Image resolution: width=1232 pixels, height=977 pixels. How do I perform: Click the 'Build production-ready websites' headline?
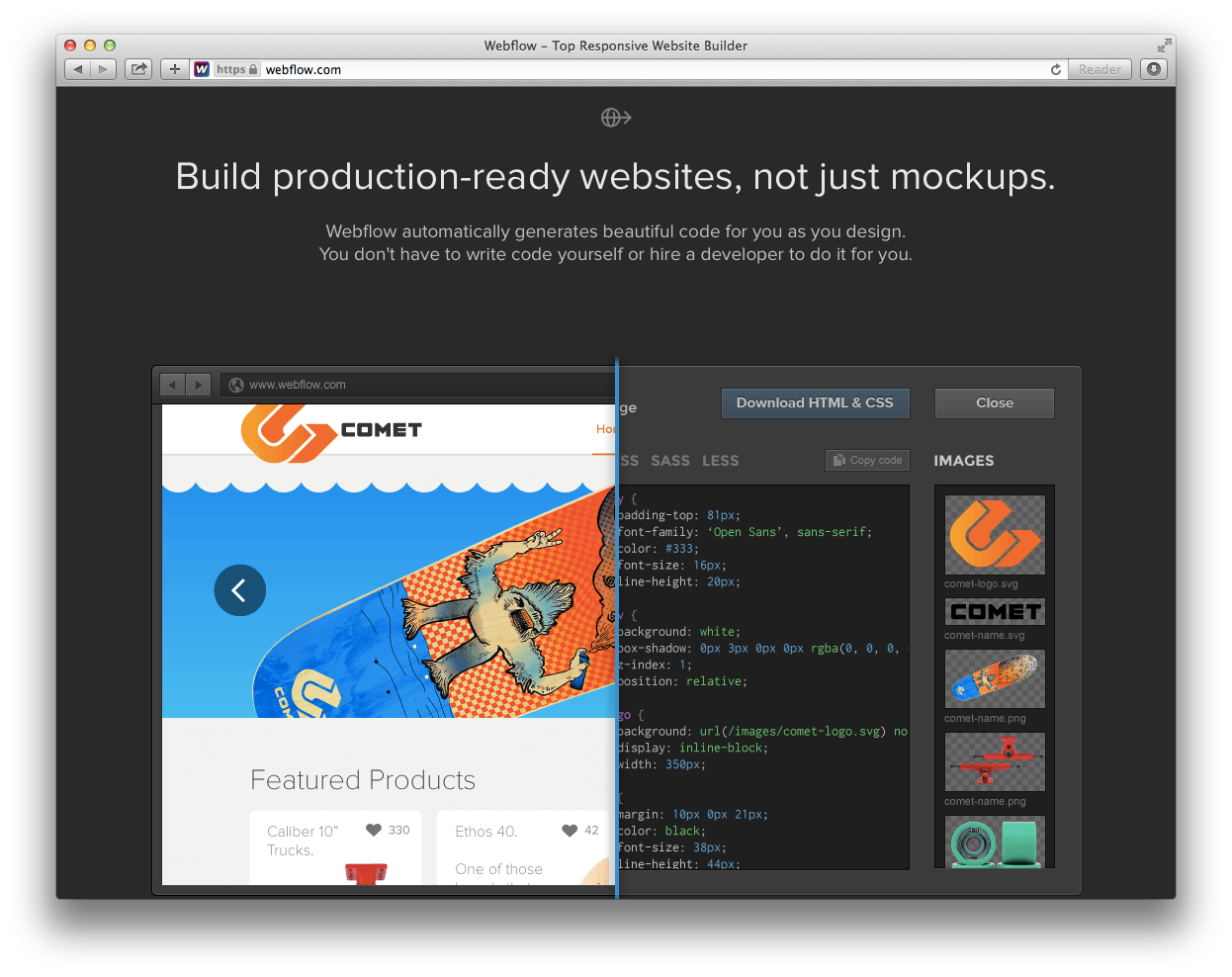click(x=616, y=177)
